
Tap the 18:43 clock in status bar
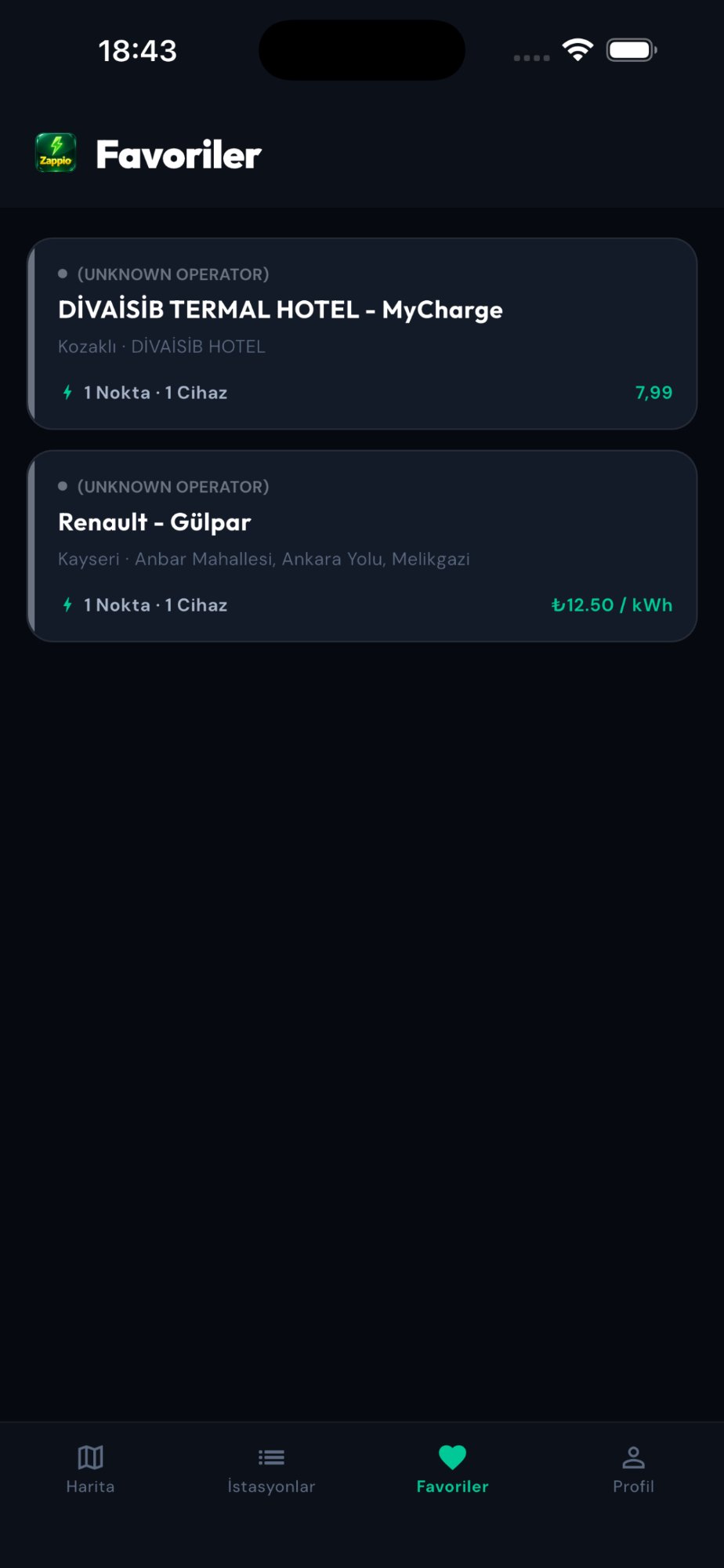point(138,51)
